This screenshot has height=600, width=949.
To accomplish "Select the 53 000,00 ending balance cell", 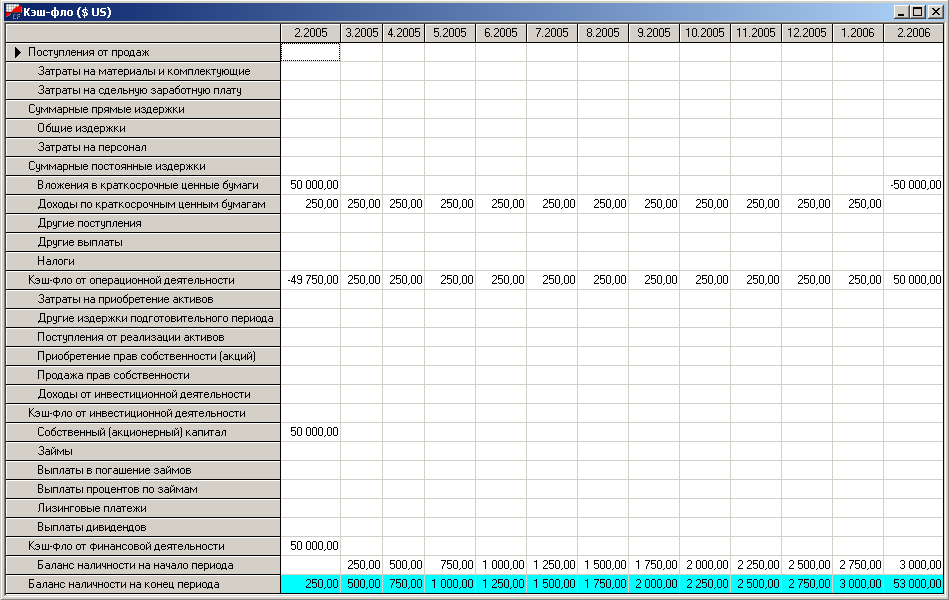I will tap(913, 584).
